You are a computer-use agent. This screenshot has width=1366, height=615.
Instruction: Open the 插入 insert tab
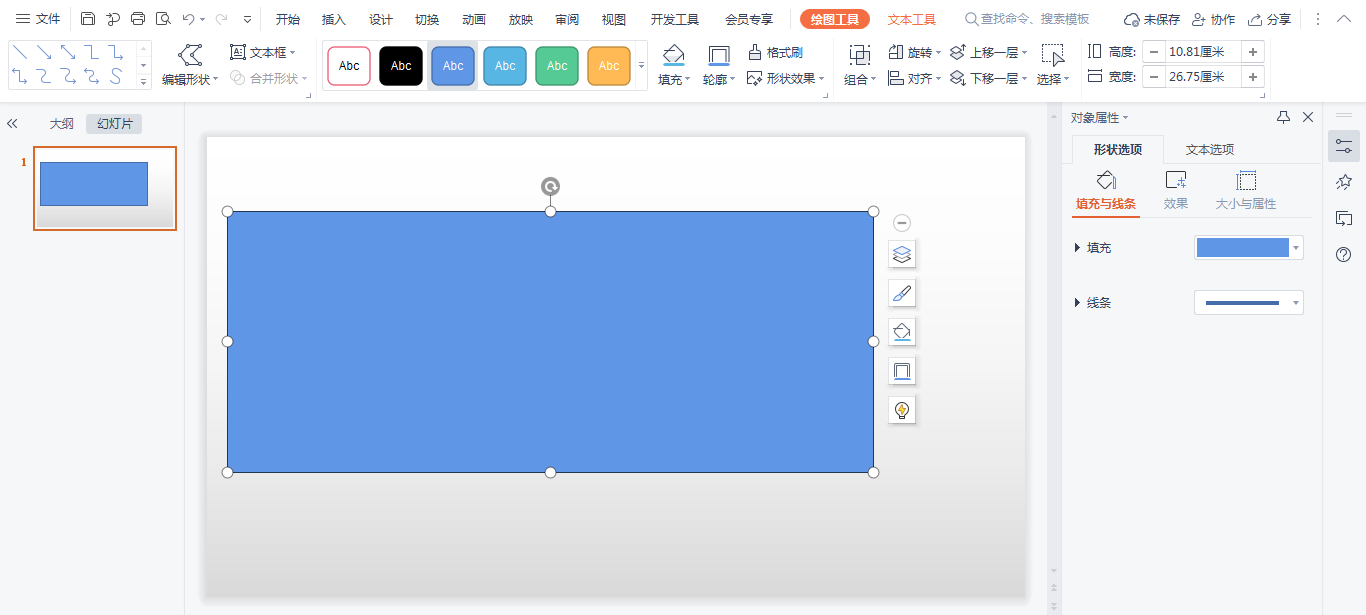(x=334, y=19)
